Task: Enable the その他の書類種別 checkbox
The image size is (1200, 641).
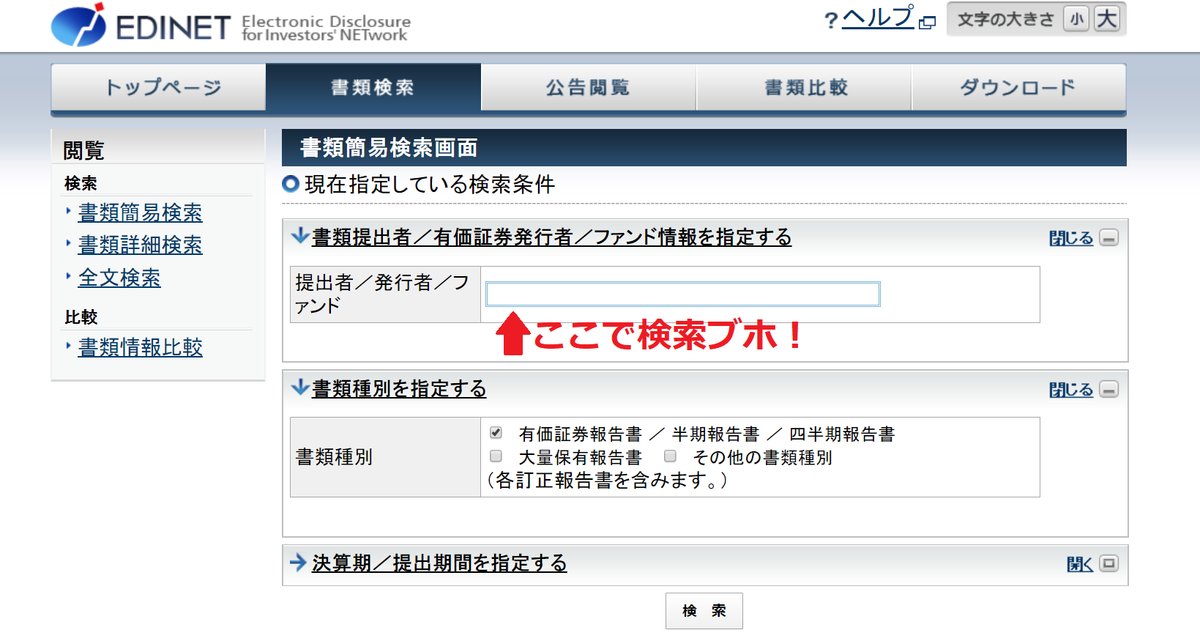Action: tap(671, 457)
